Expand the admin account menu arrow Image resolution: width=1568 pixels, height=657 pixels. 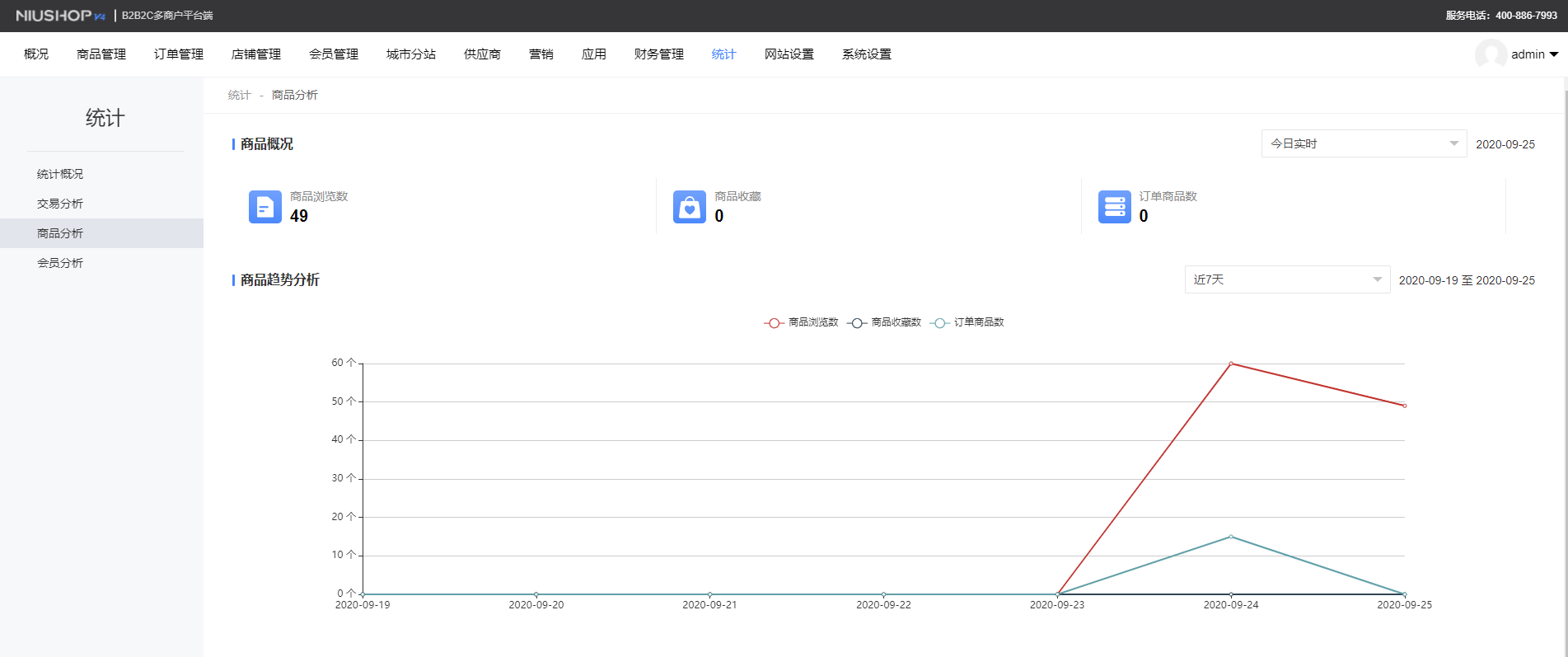(1554, 54)
